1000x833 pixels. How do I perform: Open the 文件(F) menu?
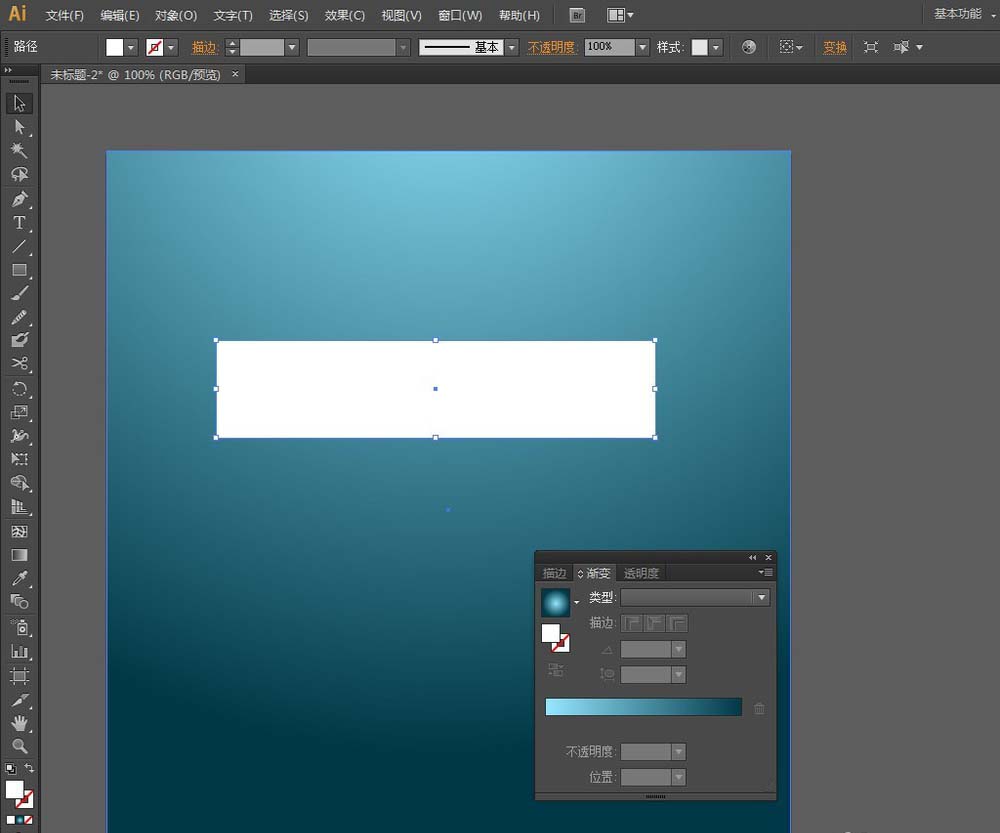[x=64, y=15]
